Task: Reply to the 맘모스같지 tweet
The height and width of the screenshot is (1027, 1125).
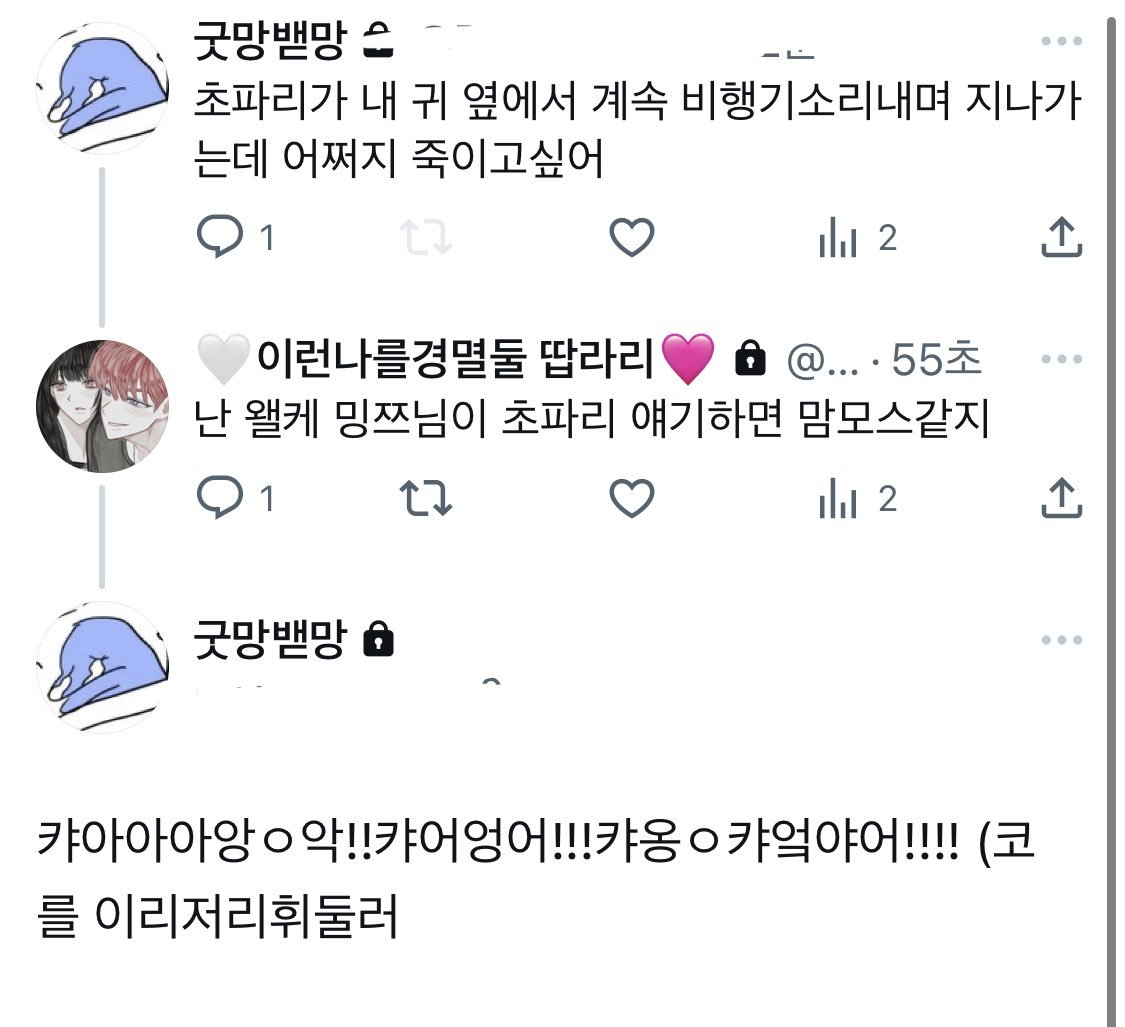Action: pos(219,498)
